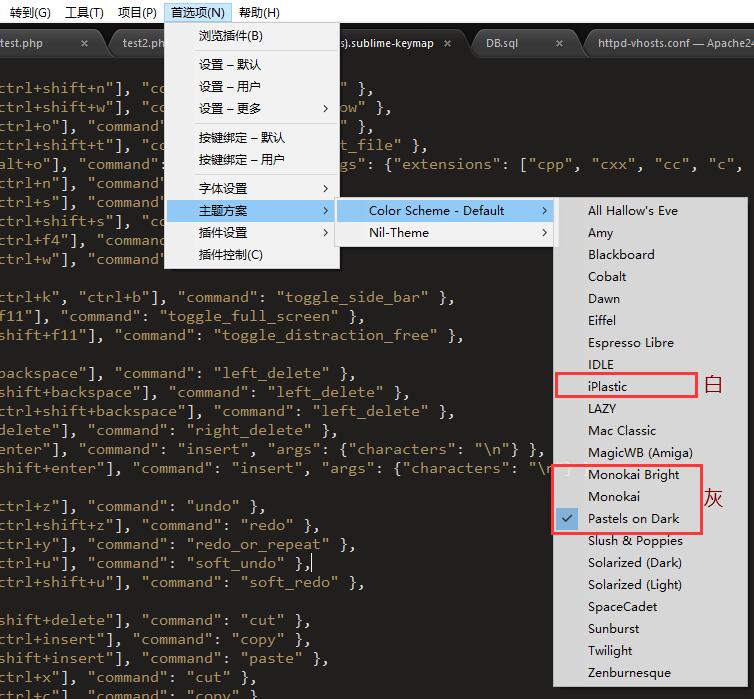Image resolution: width=754 pixels, height=699 pixels.
Task: Close the test.php tab
Action: pos(84,43)
